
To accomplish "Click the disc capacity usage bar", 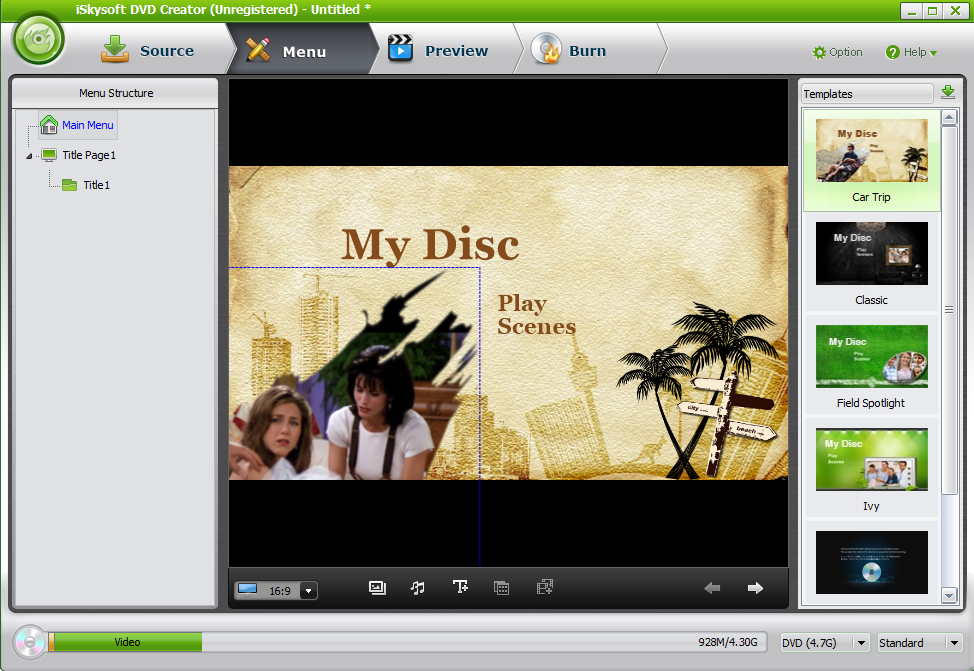I will [x=400, y=642].
